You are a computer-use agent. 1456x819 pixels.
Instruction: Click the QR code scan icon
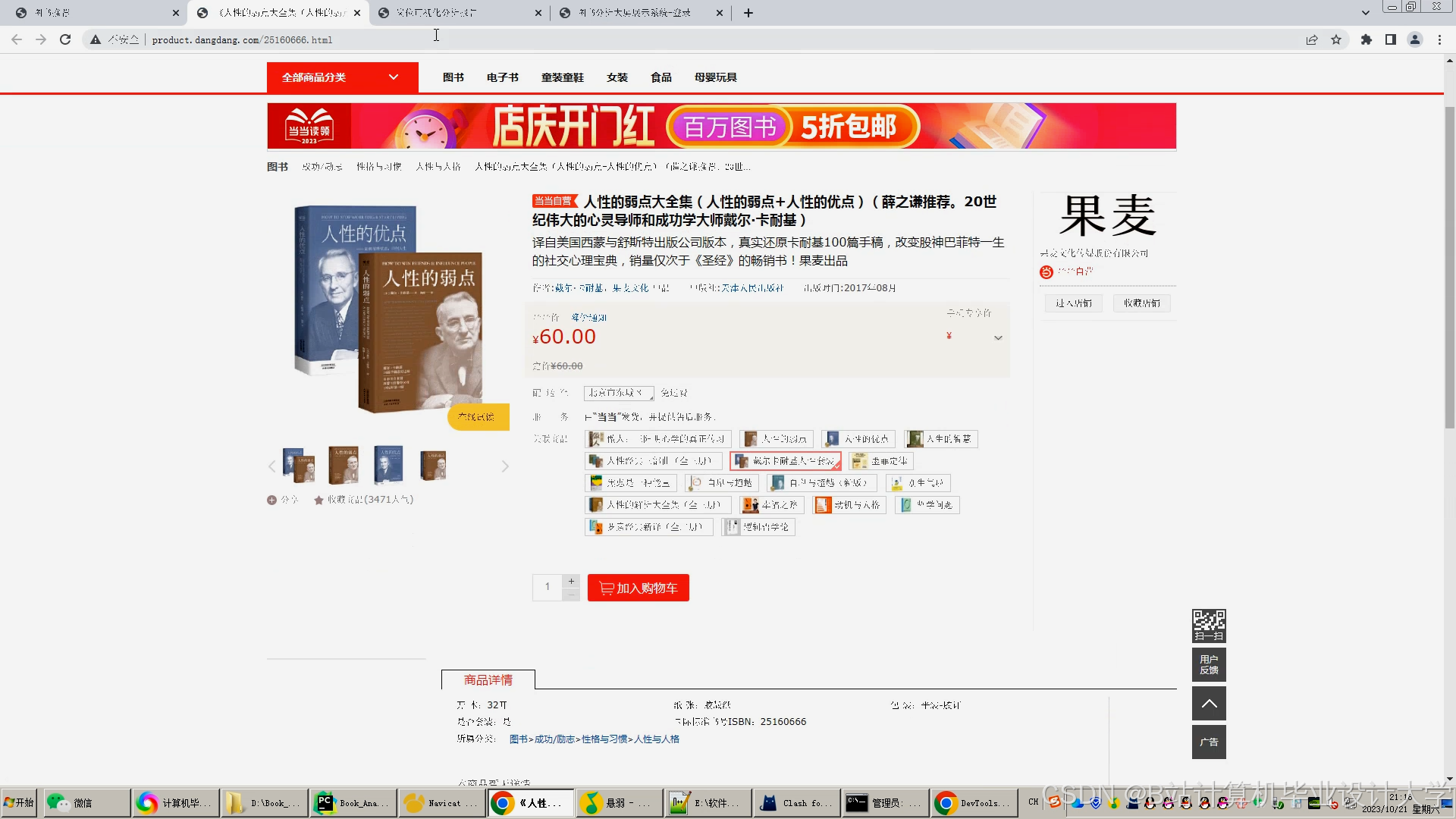pos(1209,625)
